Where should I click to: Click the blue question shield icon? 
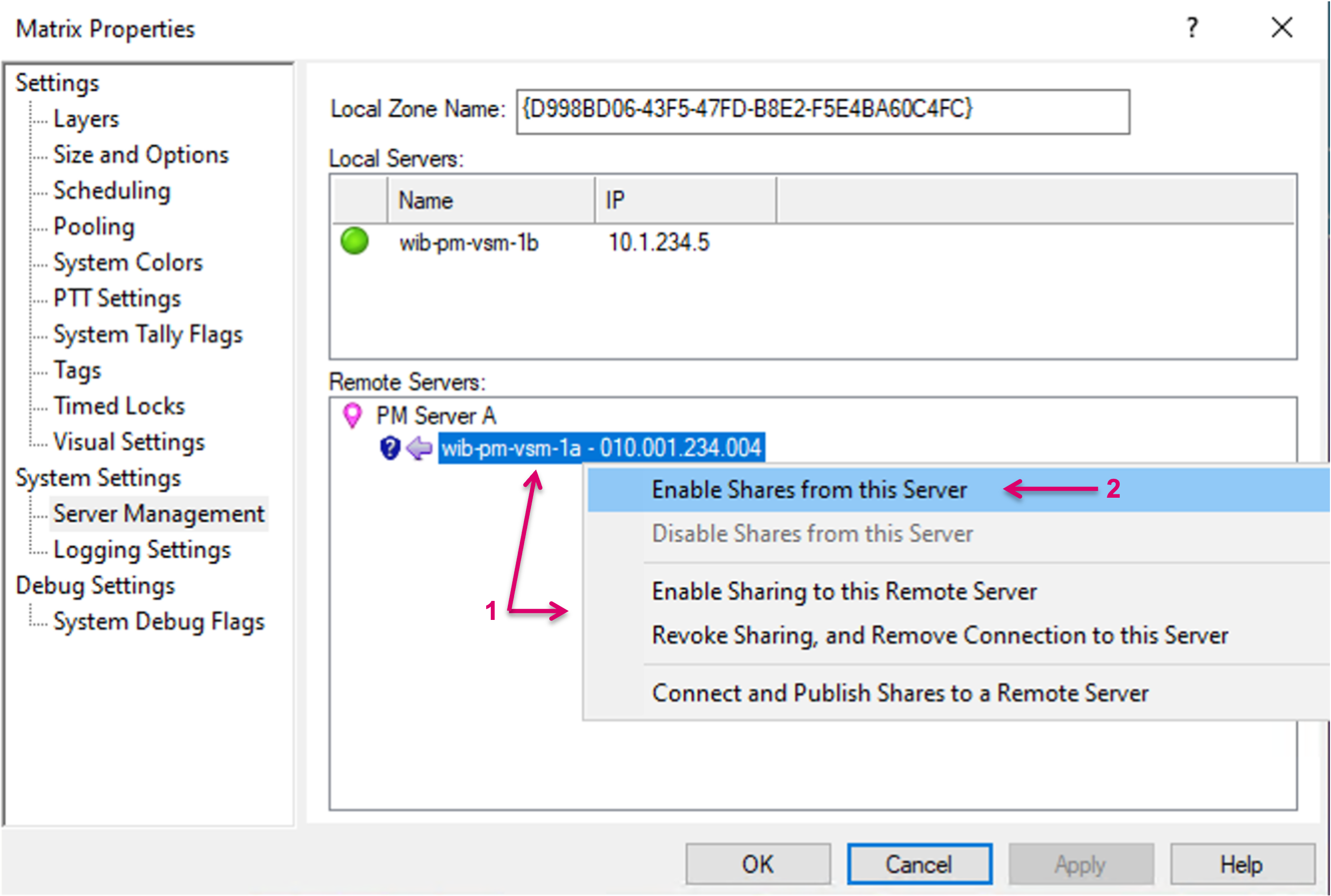coord(390,448)
